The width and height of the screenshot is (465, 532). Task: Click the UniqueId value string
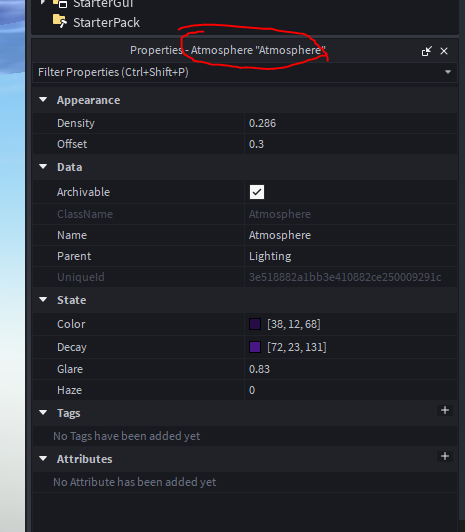(x=345, y=277)
